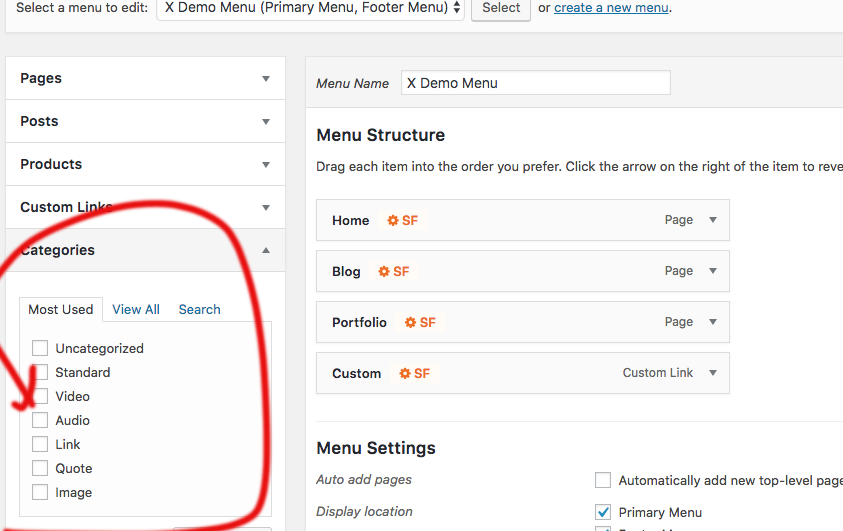Click the SF gear icon on Home item
843x531 pixels.
[x=393, y=221]
